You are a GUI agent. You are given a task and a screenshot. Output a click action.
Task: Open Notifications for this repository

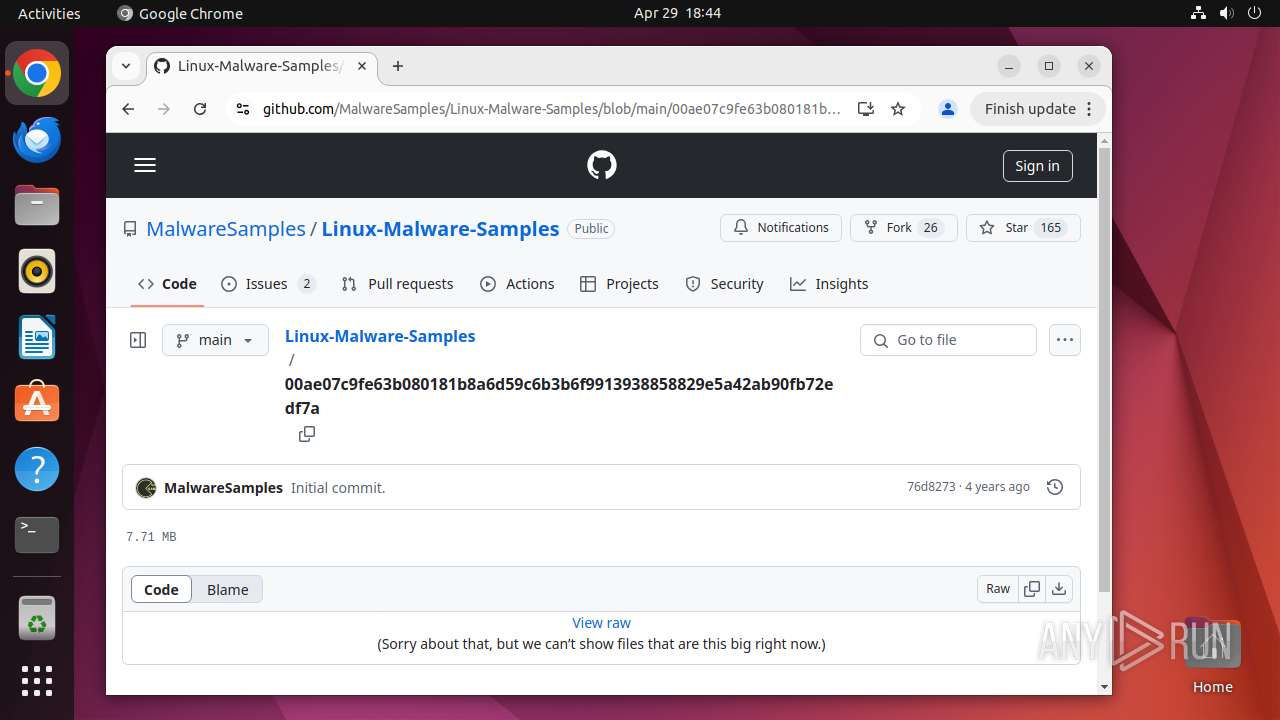781,228
